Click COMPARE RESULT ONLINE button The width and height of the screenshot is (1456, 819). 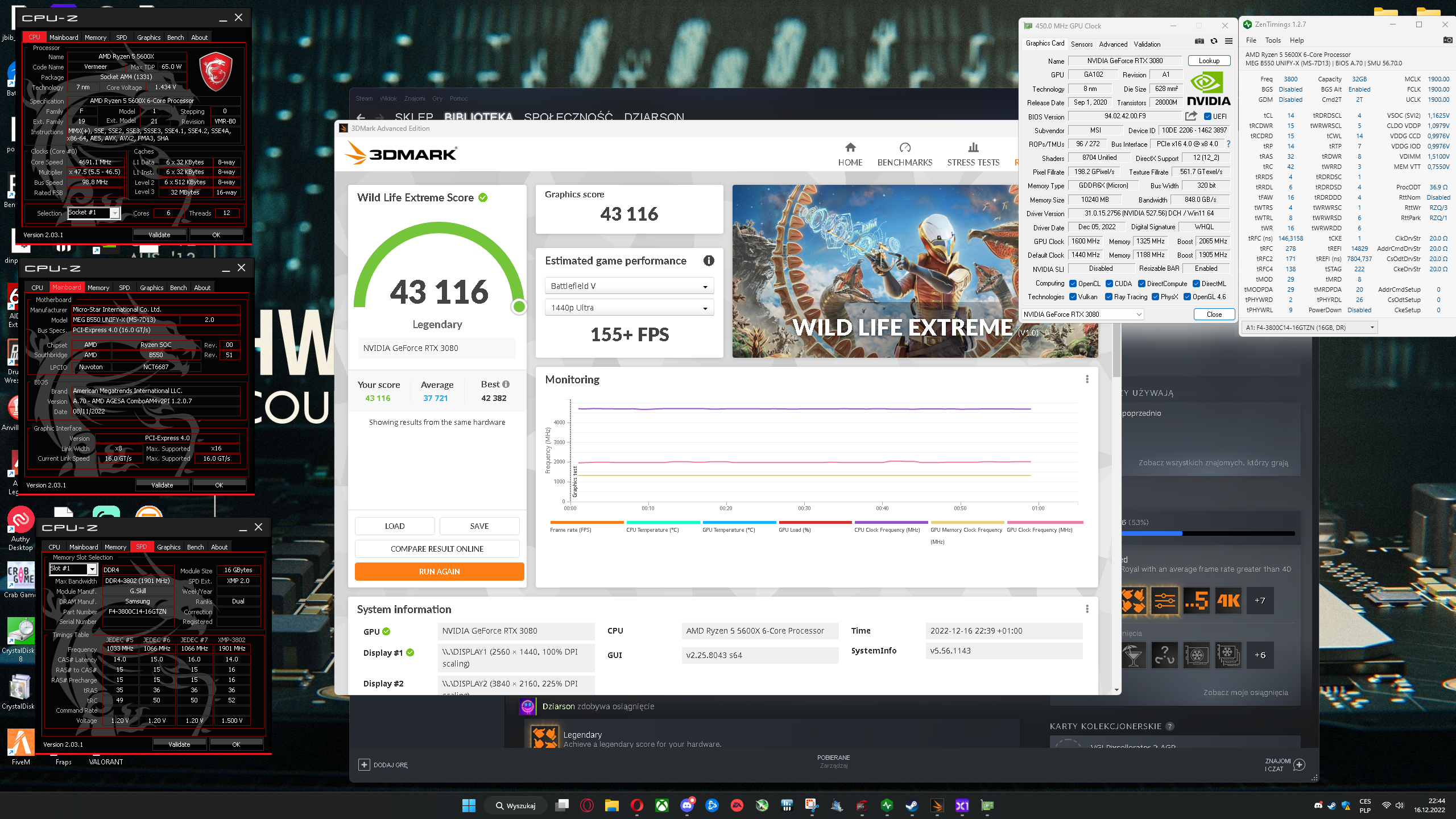click(437, 549)
